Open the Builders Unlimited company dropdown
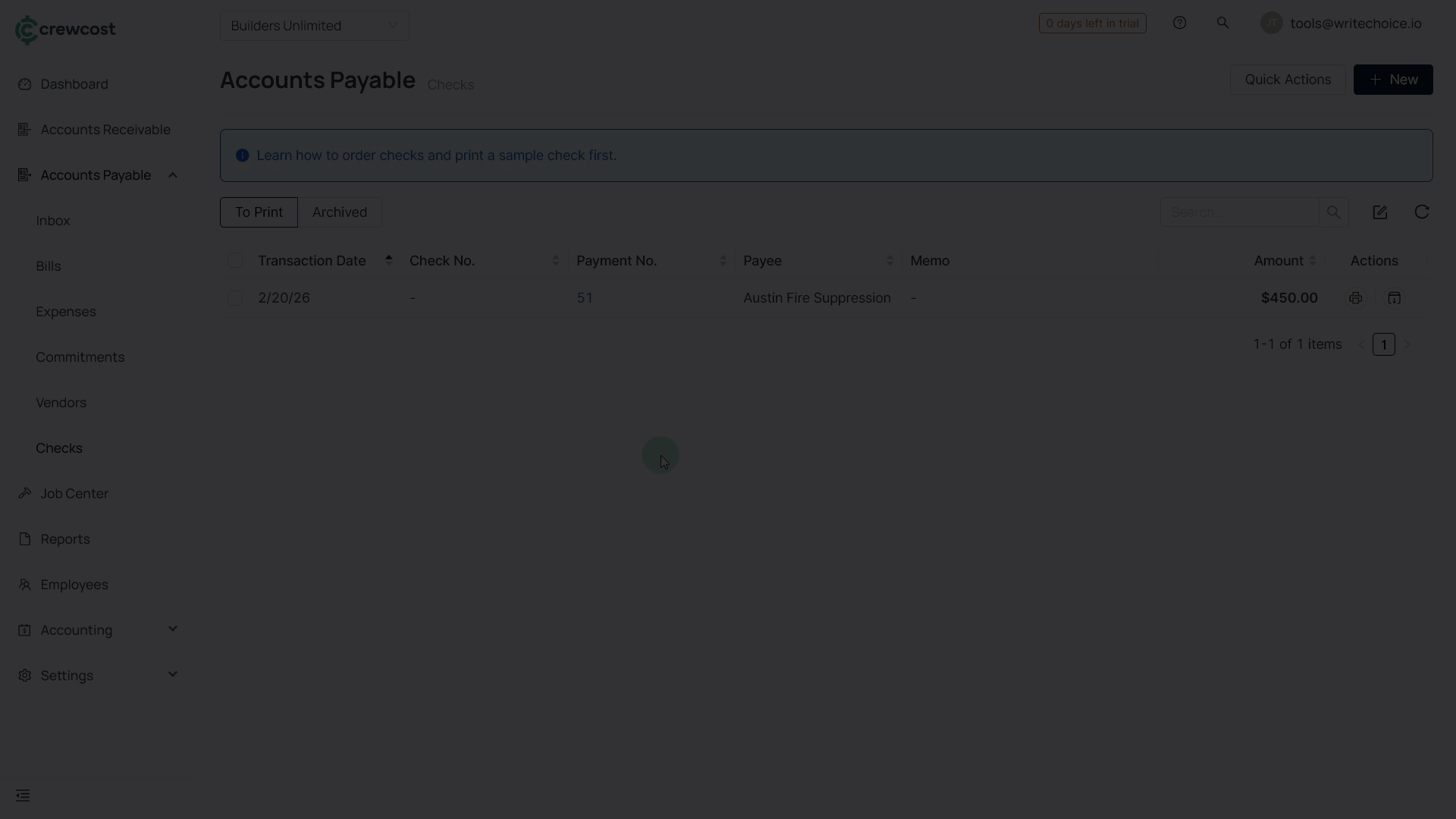 click(314, 26)
